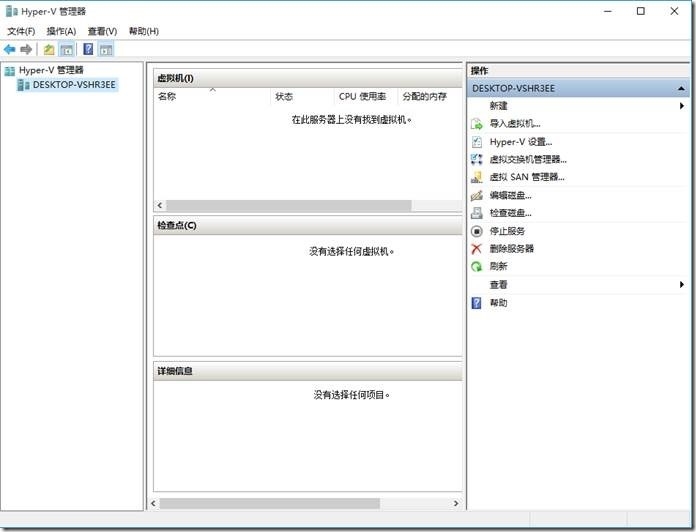The image size is (696, 532).
Task: Click the Forward arrow toolbar icon
Action: (26, 49)
